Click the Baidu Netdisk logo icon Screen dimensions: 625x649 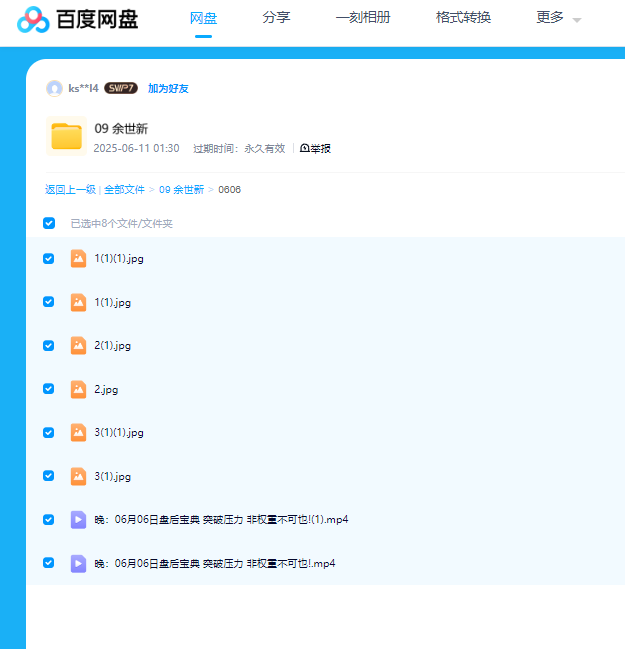point(33,19)
